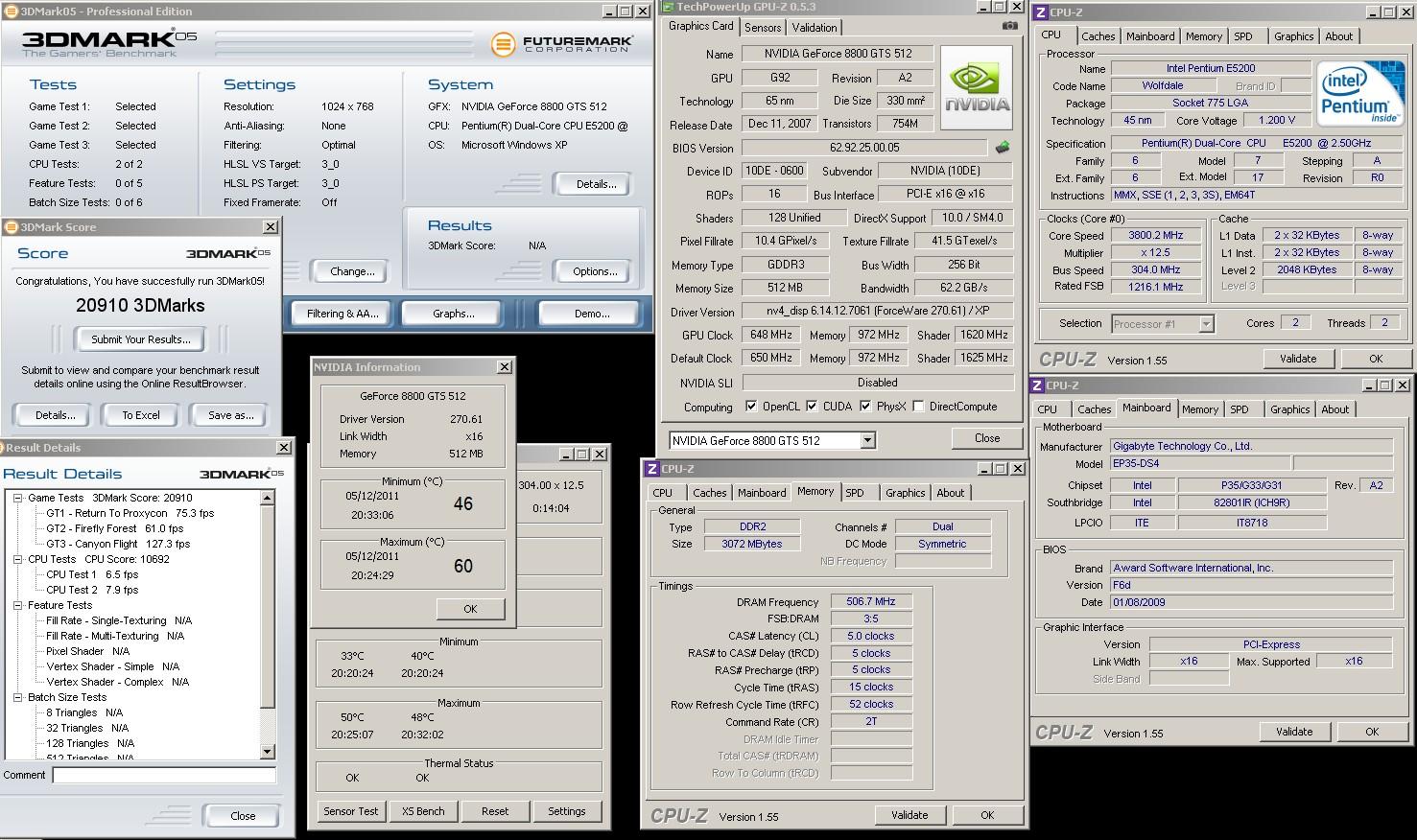The width and height of the screenshot is (1417, 840).
Task: Click the BIOS save chip icon in GPU-Z
Action: click(x=1003, y=148)
